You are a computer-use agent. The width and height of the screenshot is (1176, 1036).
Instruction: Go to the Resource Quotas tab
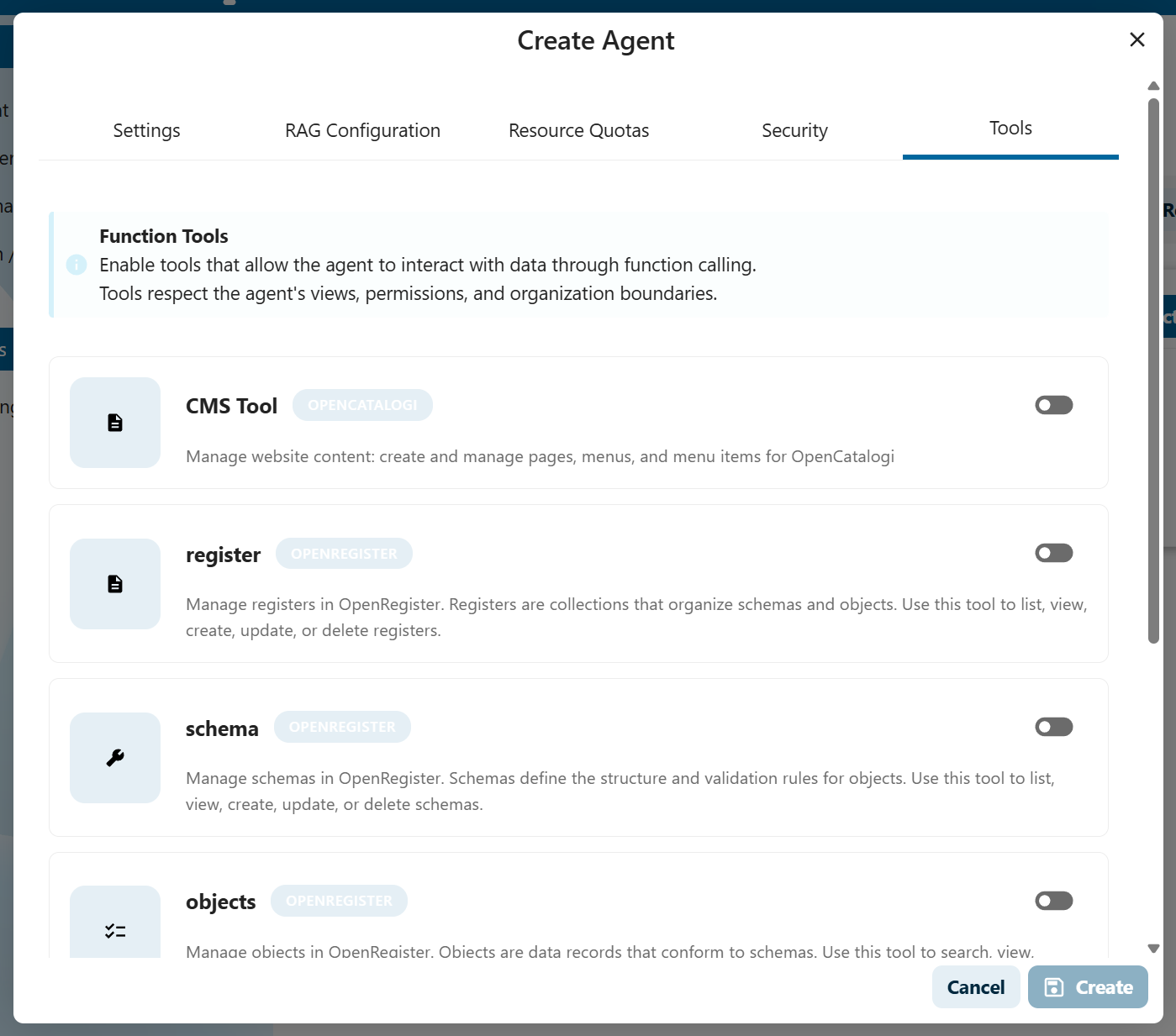pyautogui.click(x=578, y=130)
